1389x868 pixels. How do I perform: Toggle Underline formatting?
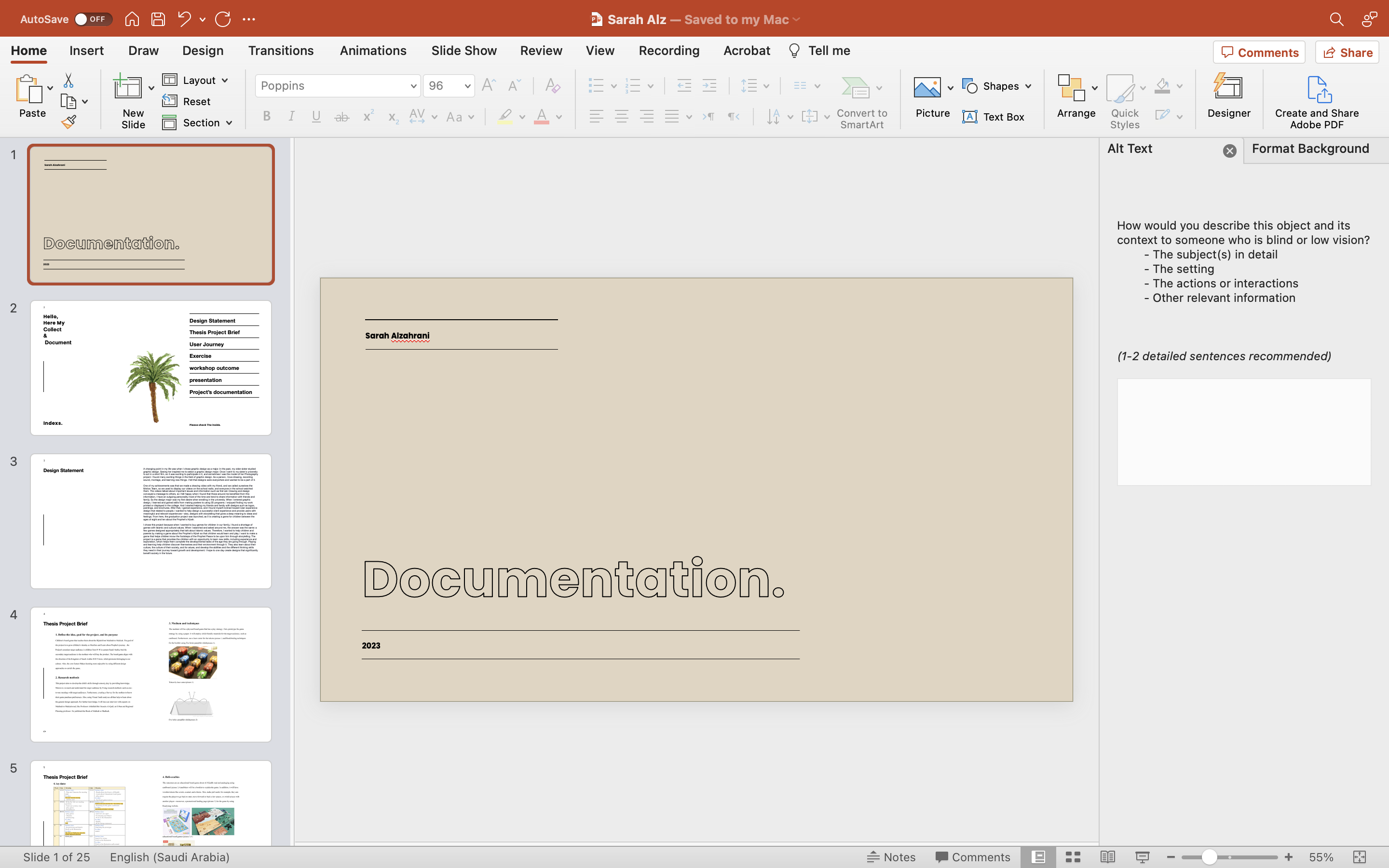tap(316, 117)
